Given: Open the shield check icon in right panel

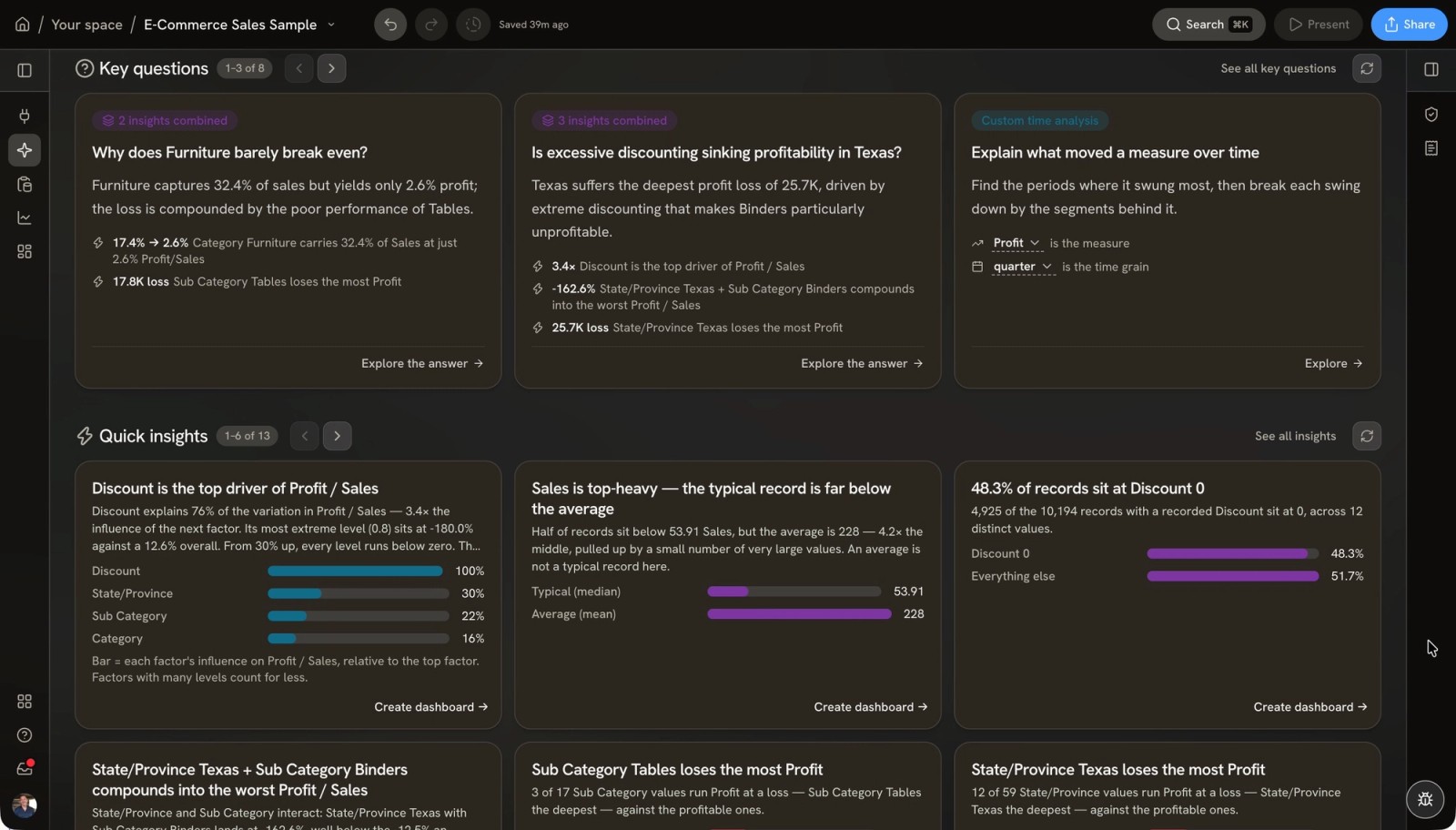Looking at the screenshot, I should pos(1431,114).
